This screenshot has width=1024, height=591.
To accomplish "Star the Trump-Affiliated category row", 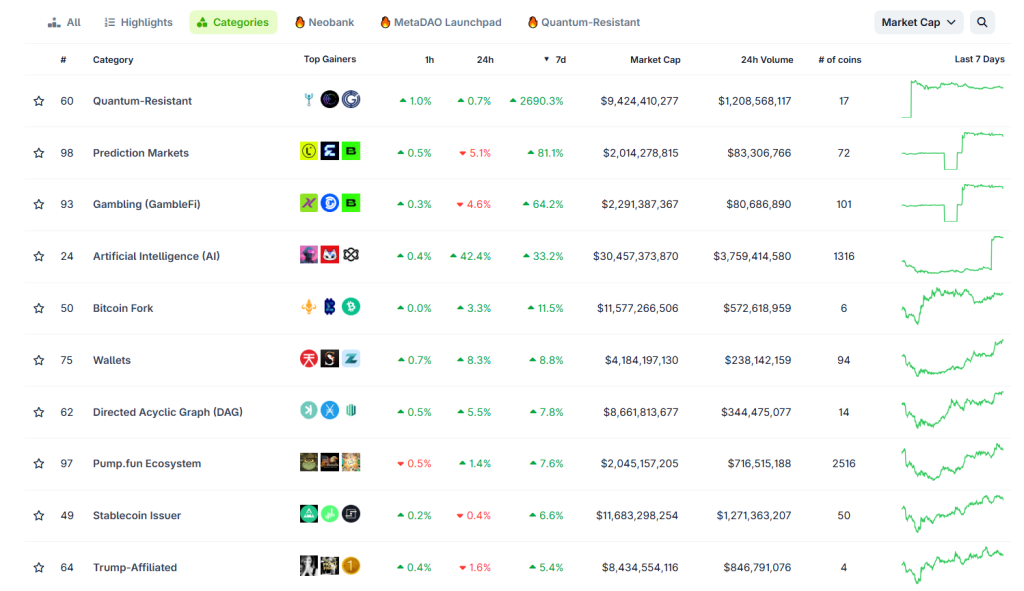I will pyautogui.click(x=38, y=566).
